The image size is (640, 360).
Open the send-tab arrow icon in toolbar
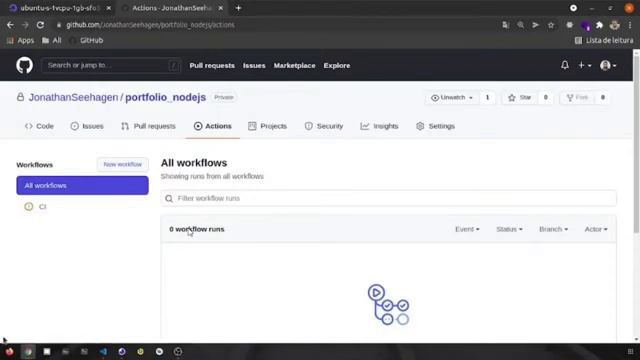(536, 25)
